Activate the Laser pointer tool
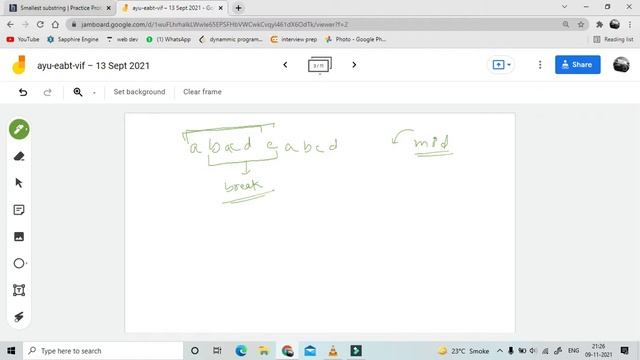The image size is (640, 360). [x=19, y=317]
